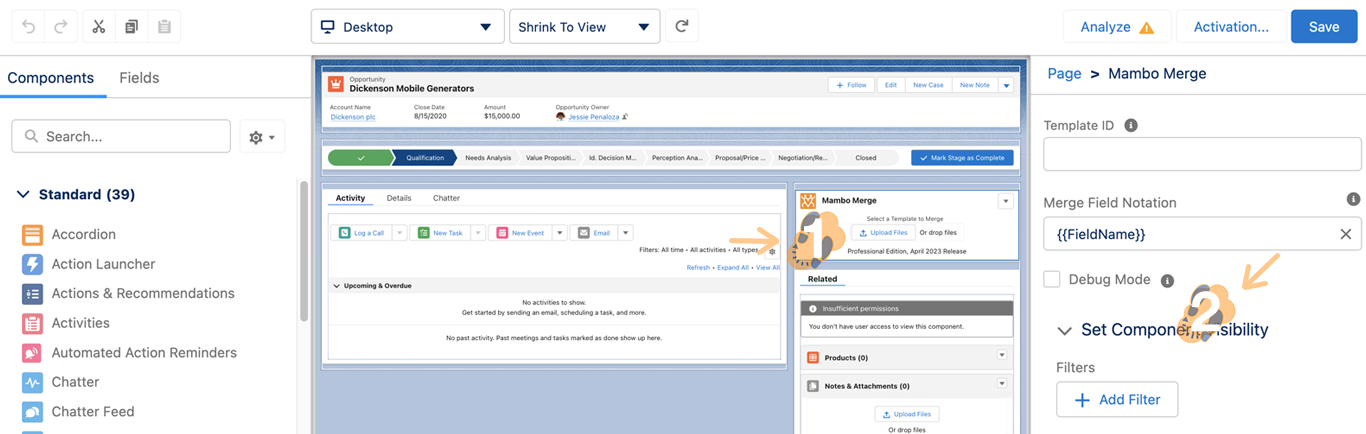Open the component search settings gear menu

point(262,137)
